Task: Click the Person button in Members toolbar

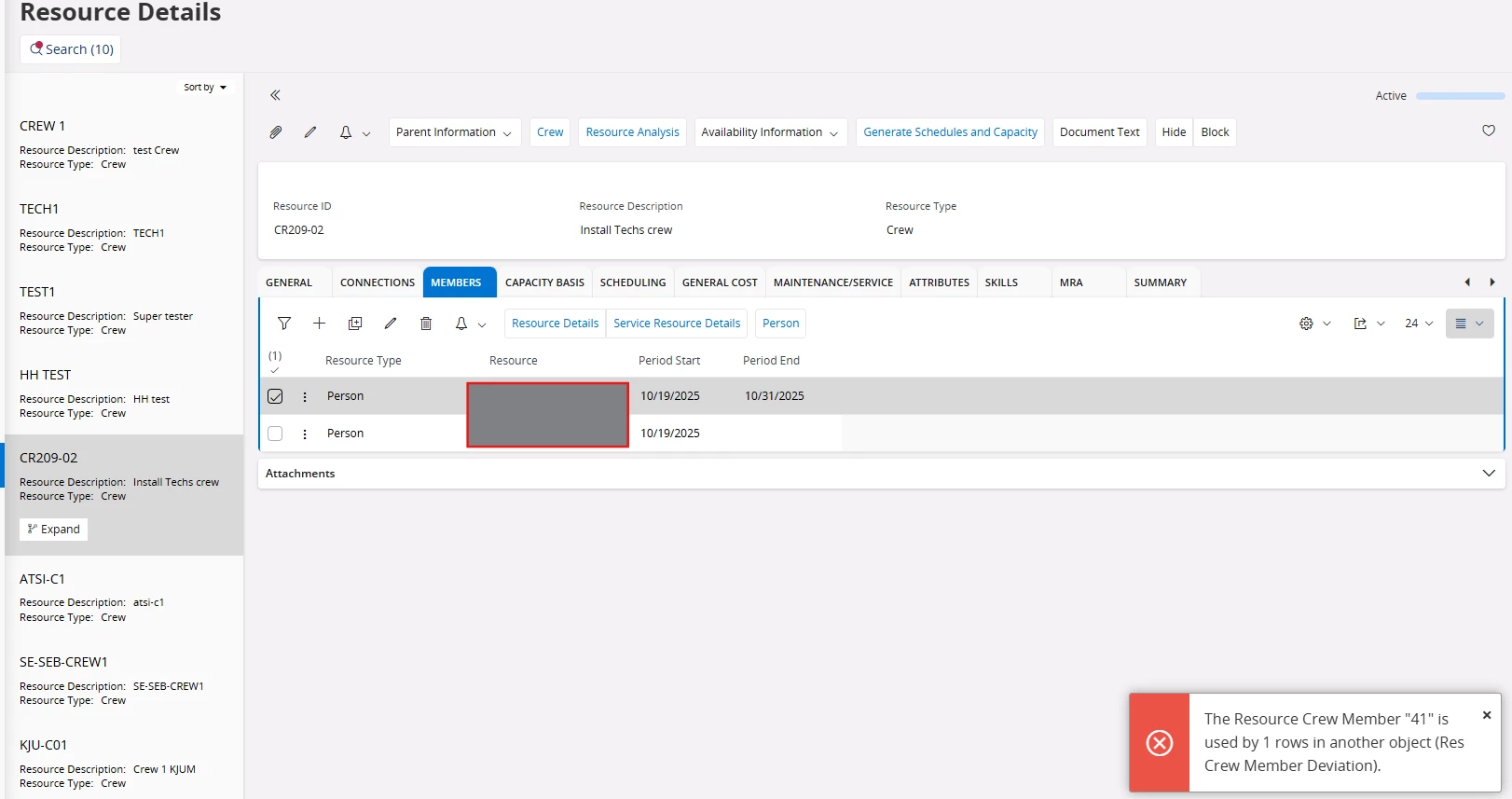Action: [781, 324]
